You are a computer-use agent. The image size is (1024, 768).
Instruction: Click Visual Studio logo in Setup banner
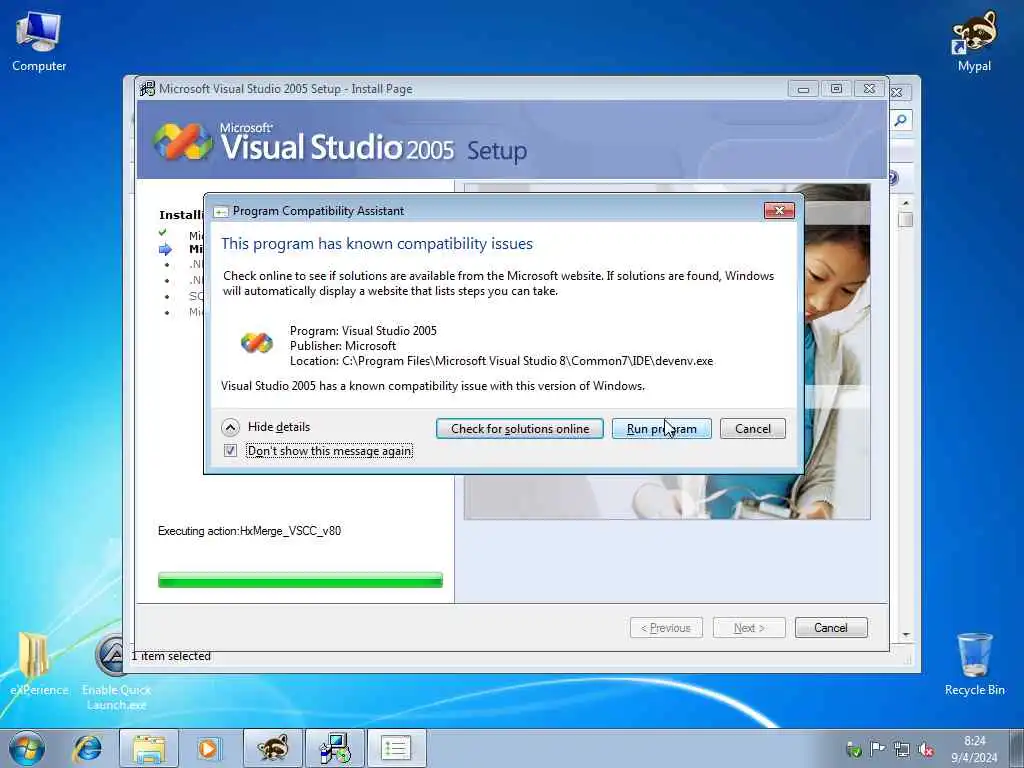pyautogui.click(x=183, y=141)
